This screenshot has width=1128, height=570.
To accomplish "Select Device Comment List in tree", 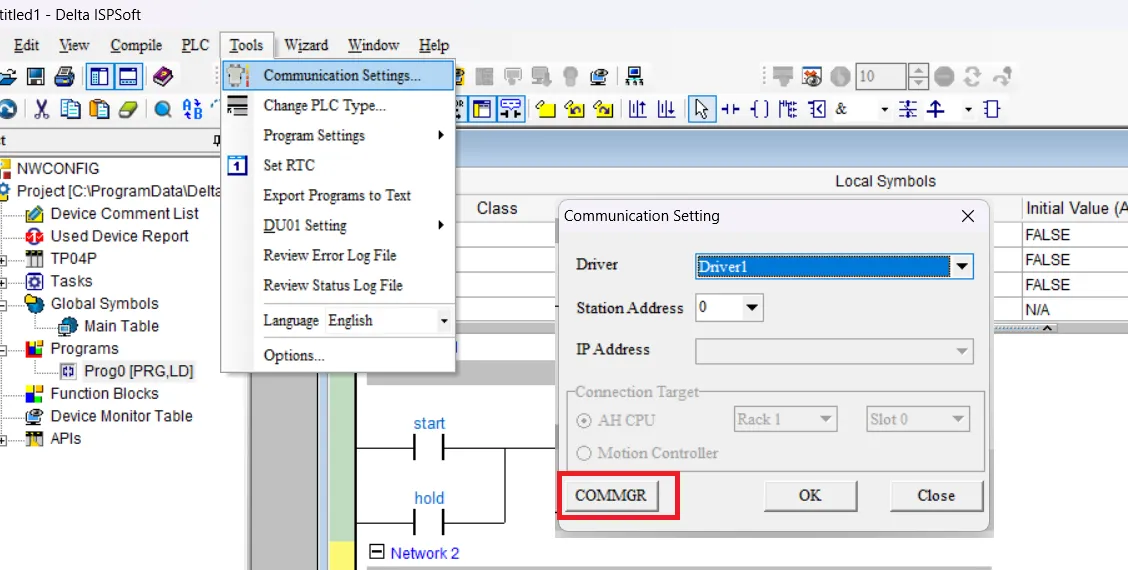I will (x=124, y=214).
